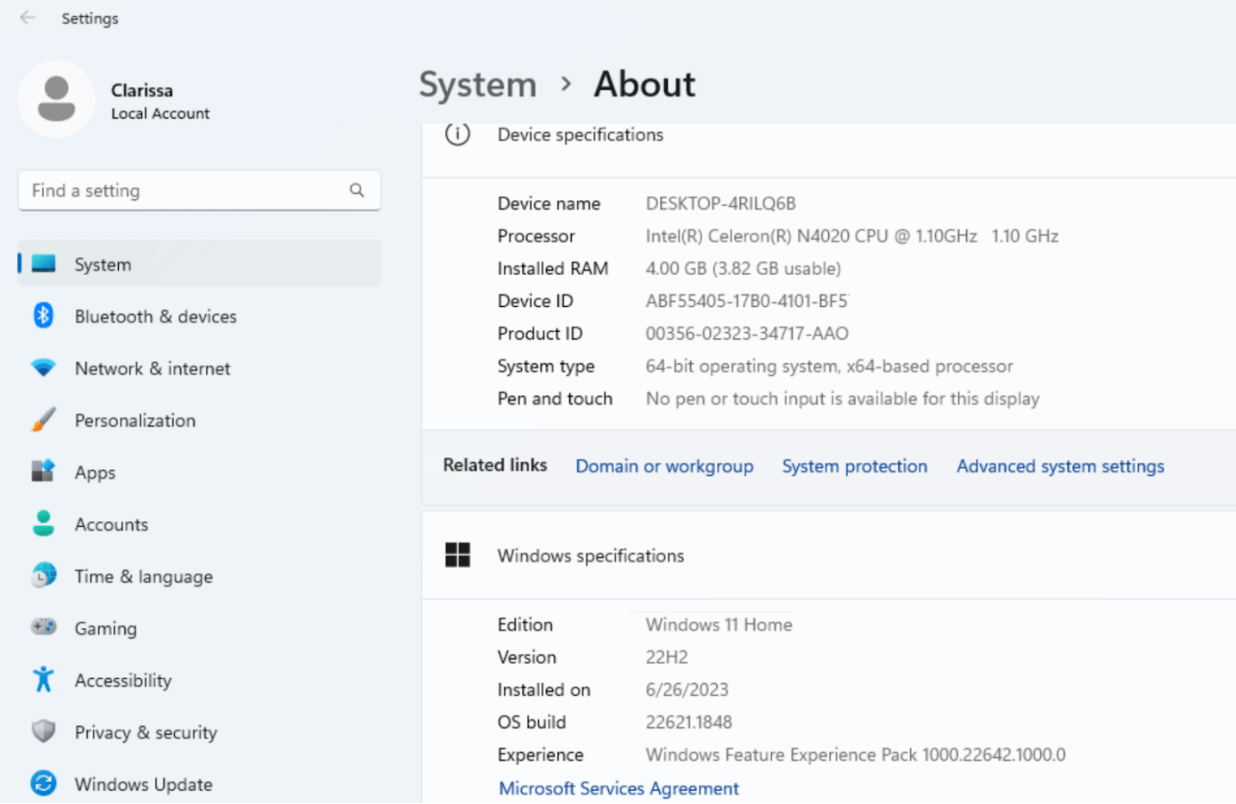This screenshot has width=1236, height=804.
Task: Select the Apps label in sidebar
Action: 95,472
